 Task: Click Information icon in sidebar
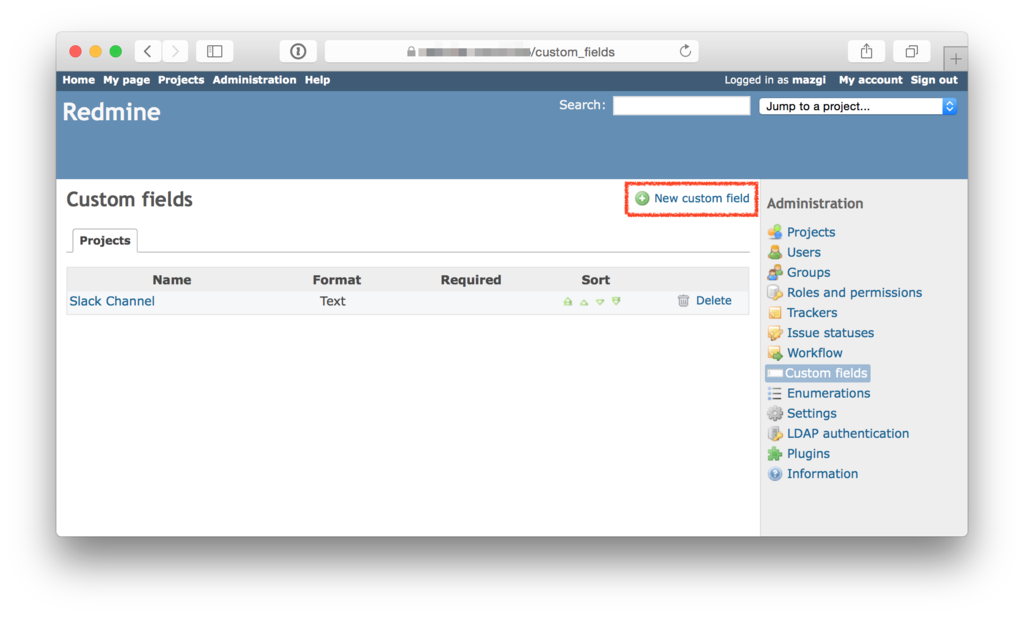(775, 474)
